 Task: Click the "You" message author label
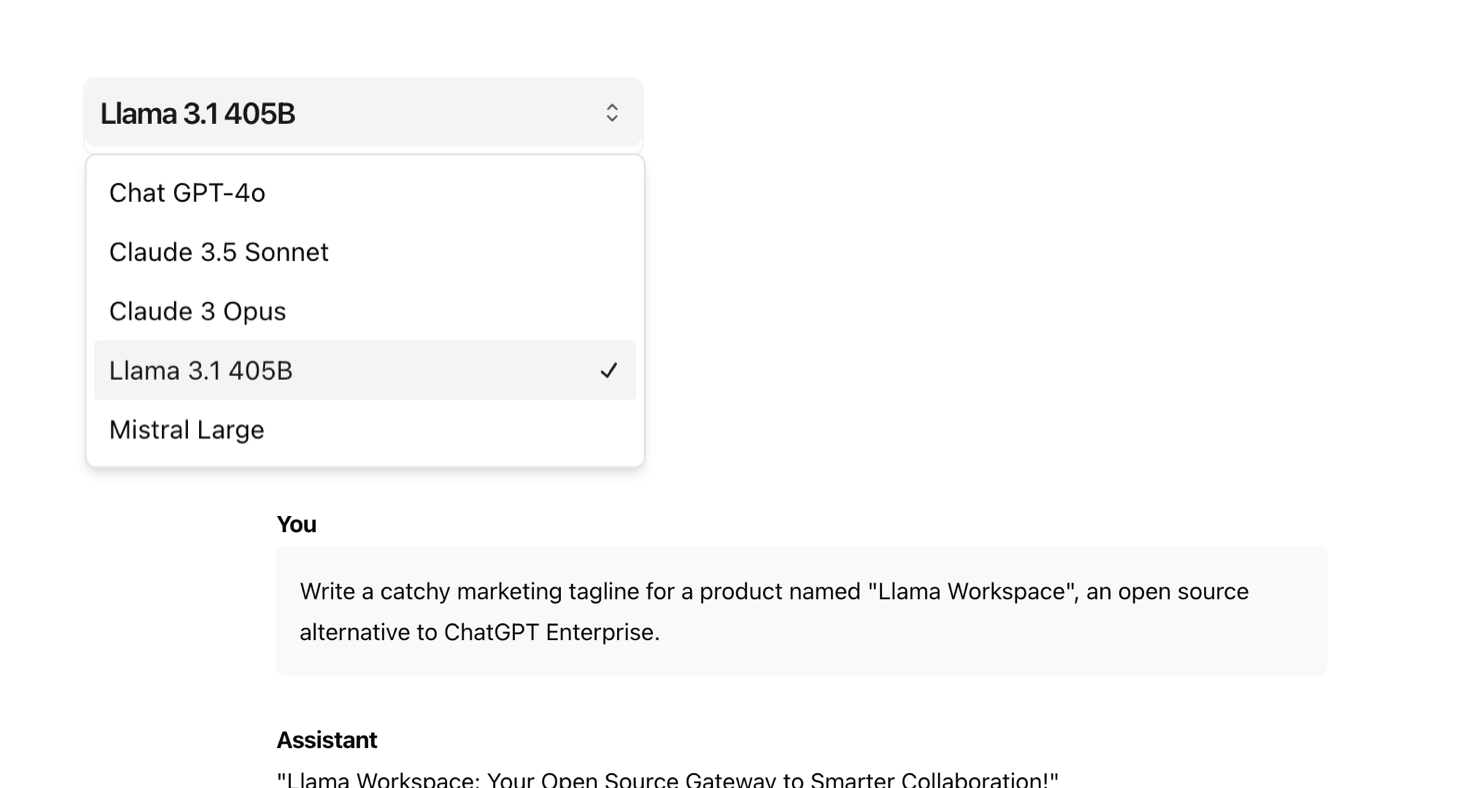296,525
